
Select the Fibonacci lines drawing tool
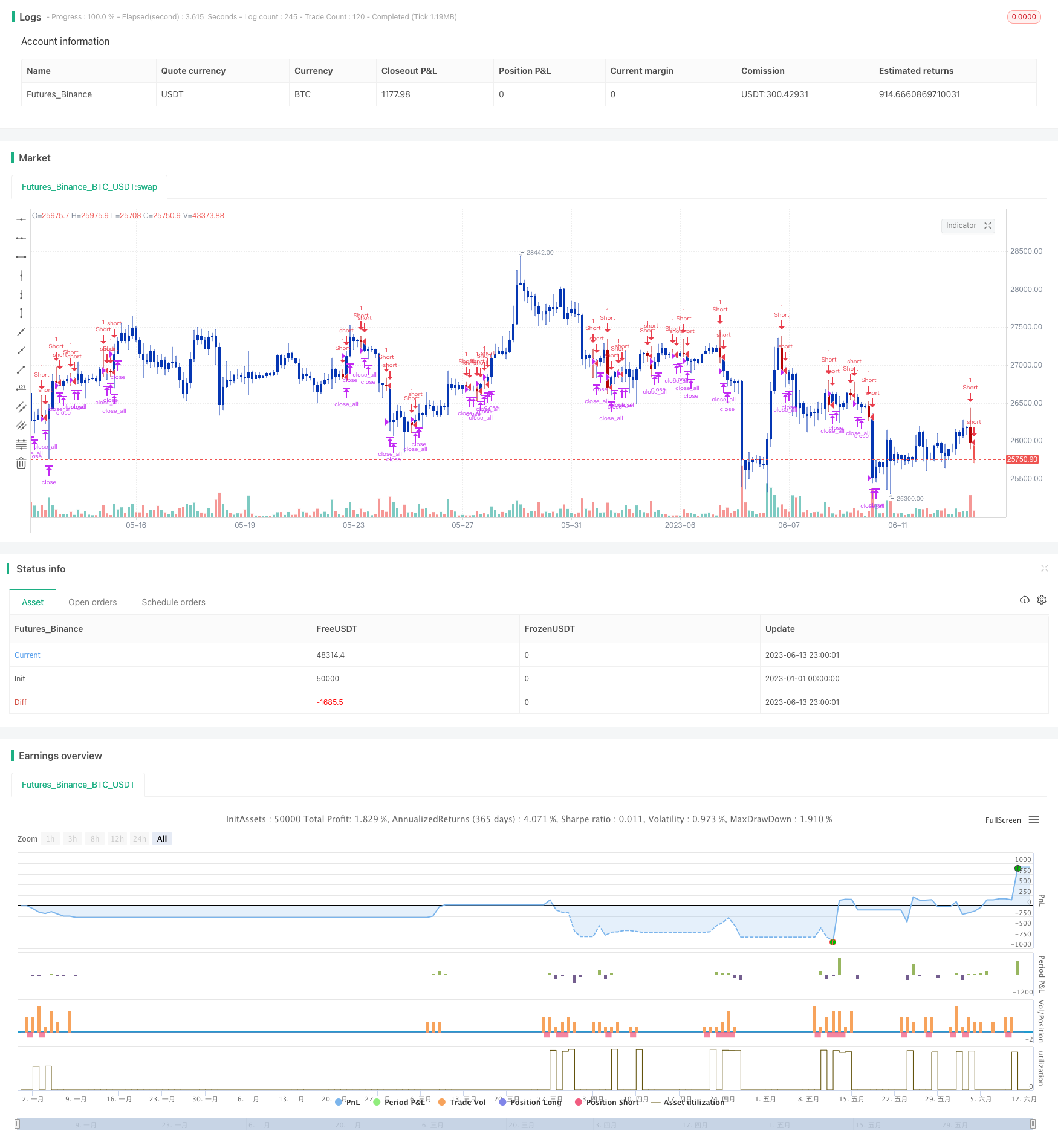[21, 444]
